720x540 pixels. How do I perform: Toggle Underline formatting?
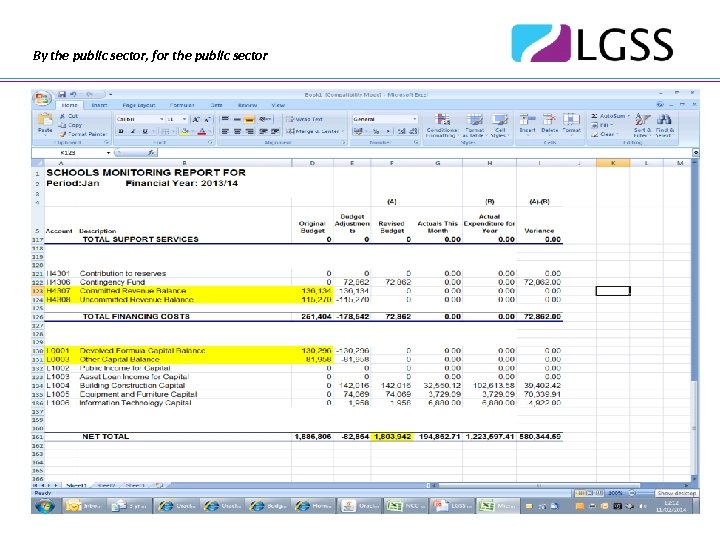tap(145, 131)
